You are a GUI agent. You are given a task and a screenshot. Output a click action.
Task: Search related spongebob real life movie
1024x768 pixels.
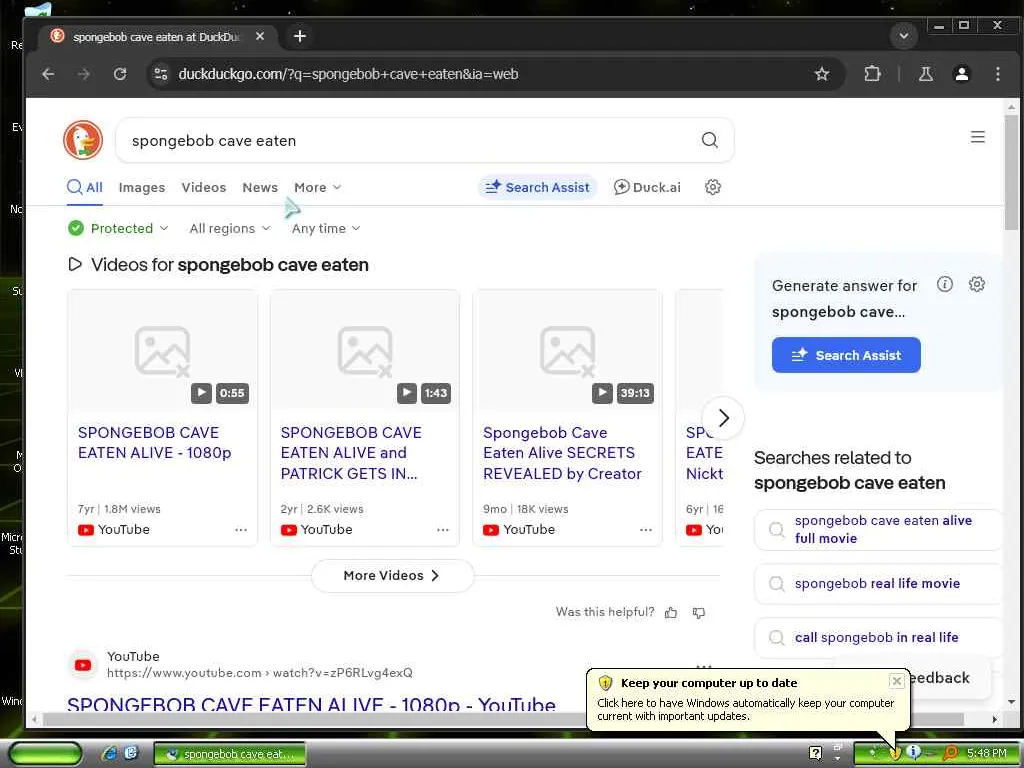click(x=878, y=584)
